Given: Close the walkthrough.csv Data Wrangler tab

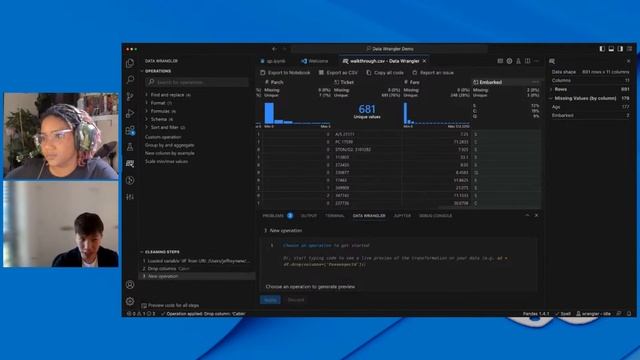Looking at the screenshot, I should point(424,61).
